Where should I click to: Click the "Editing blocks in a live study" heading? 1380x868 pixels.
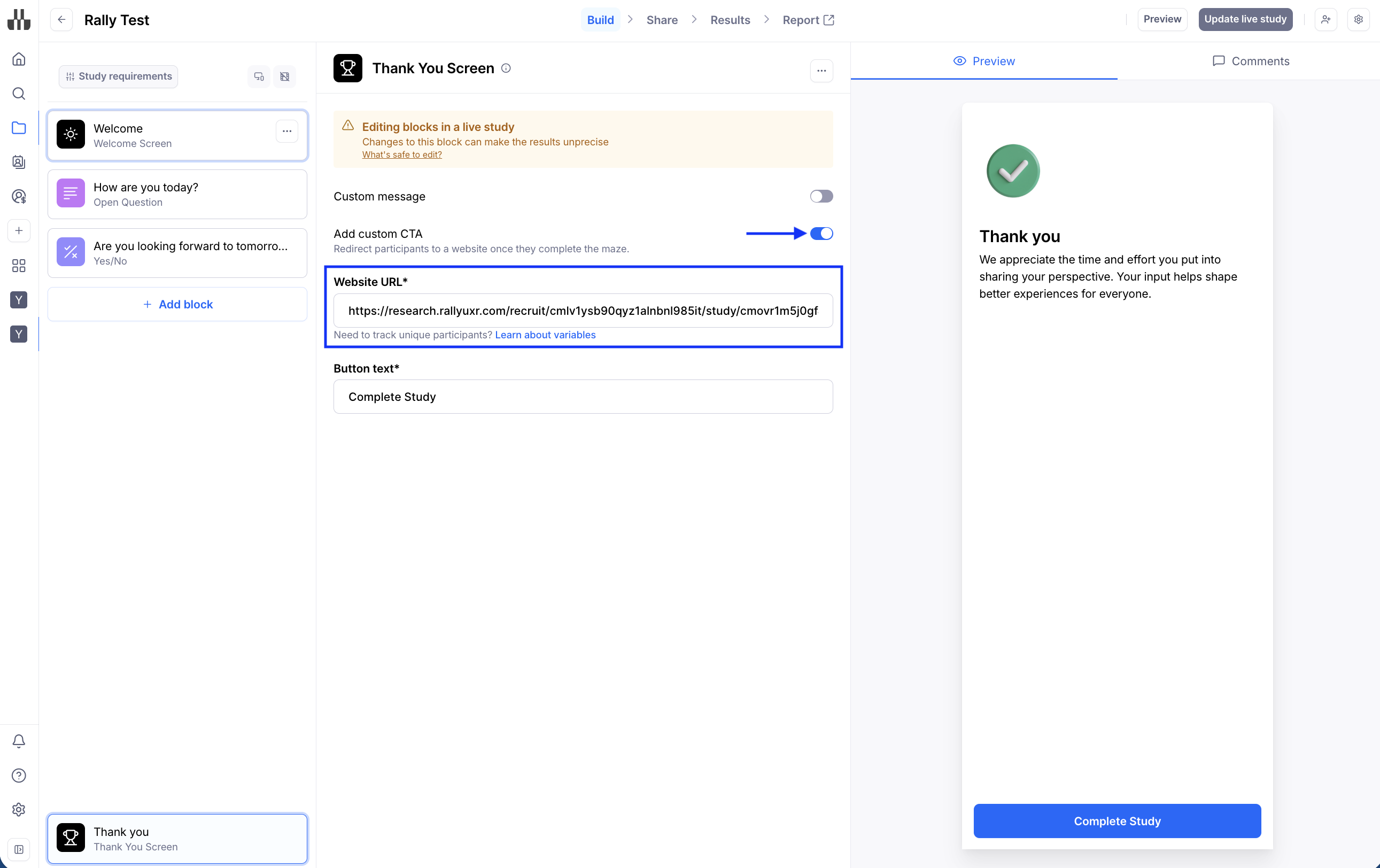tap(438, 127)
